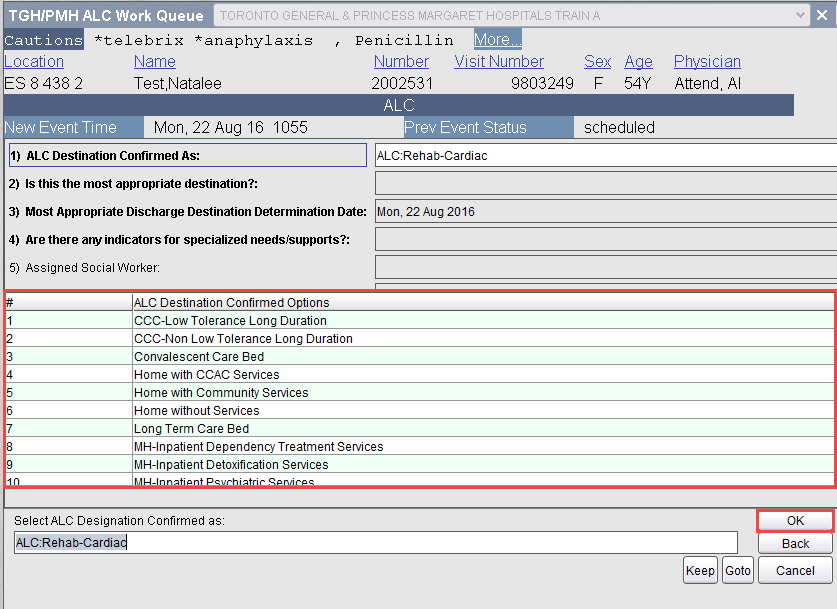Viewport: 837px width, 609px height.
Task: Click the Keep button
Action: point(700,571)
